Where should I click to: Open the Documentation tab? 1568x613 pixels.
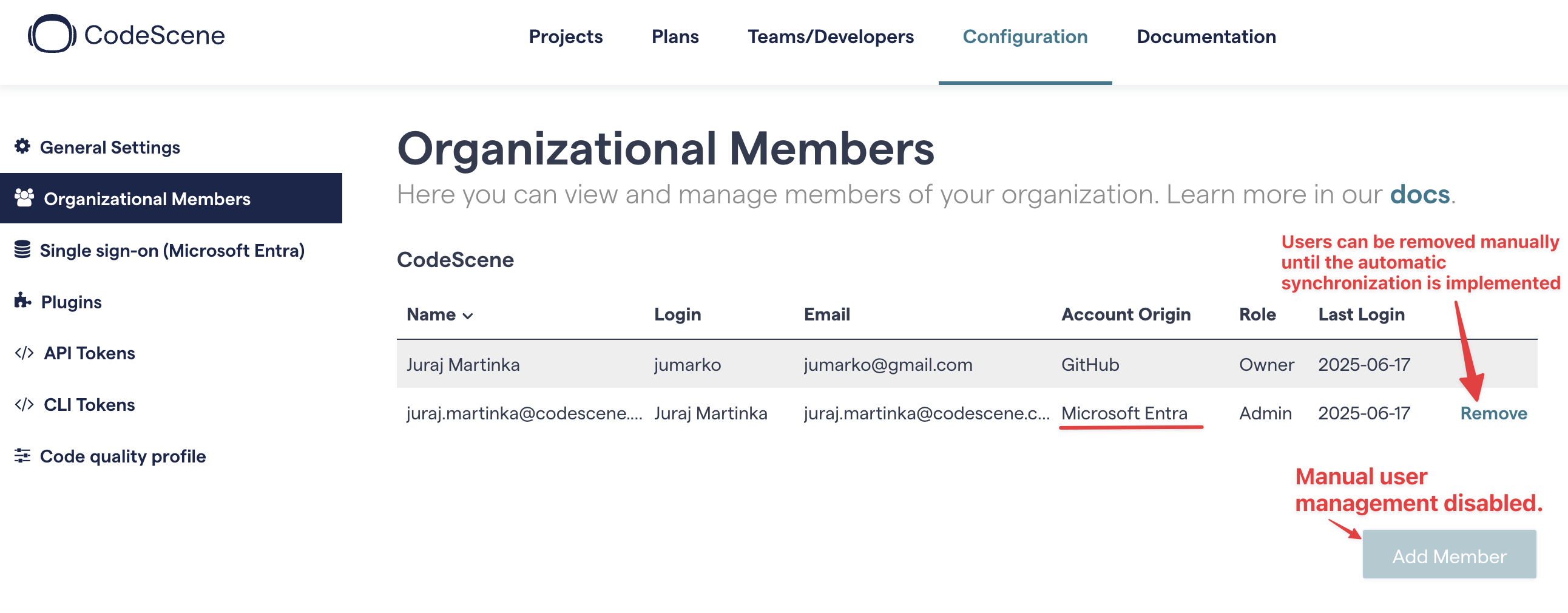pyautogui.click(x=1206, y=36)
